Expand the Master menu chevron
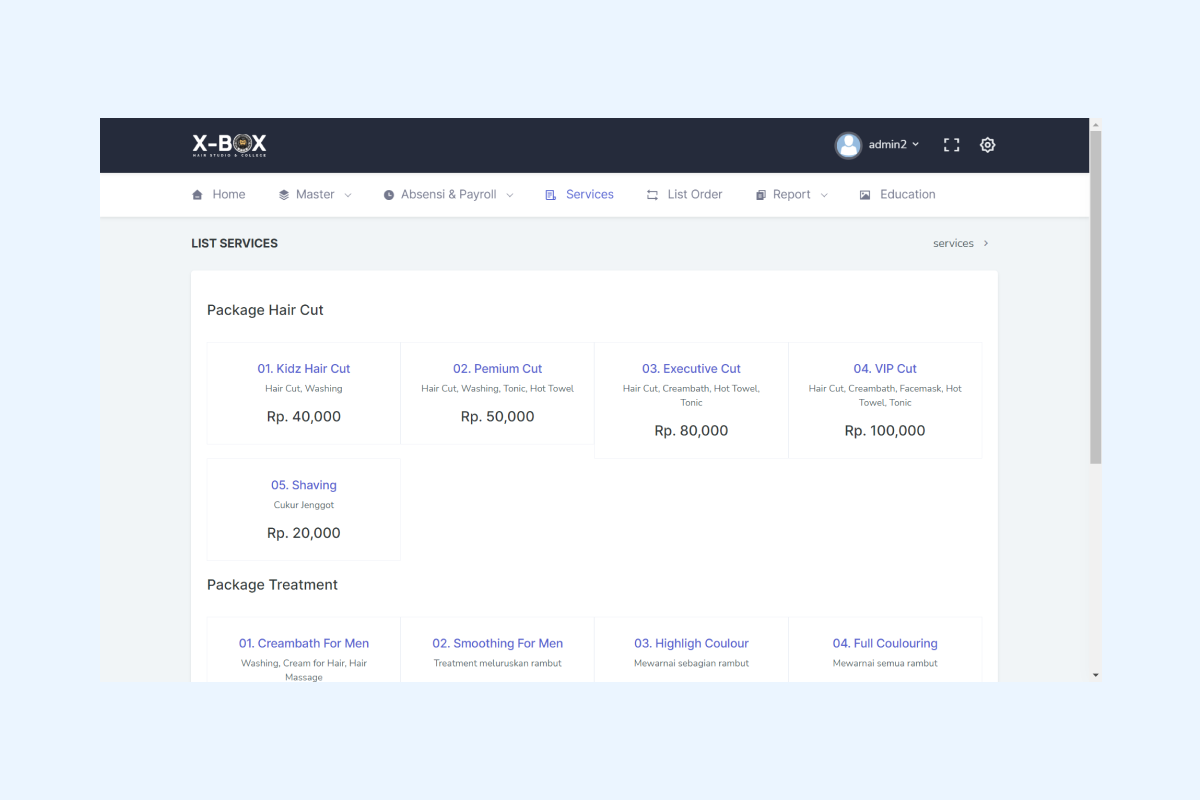The height and width of the screenshot is (800, 1200). pos(348,195)
